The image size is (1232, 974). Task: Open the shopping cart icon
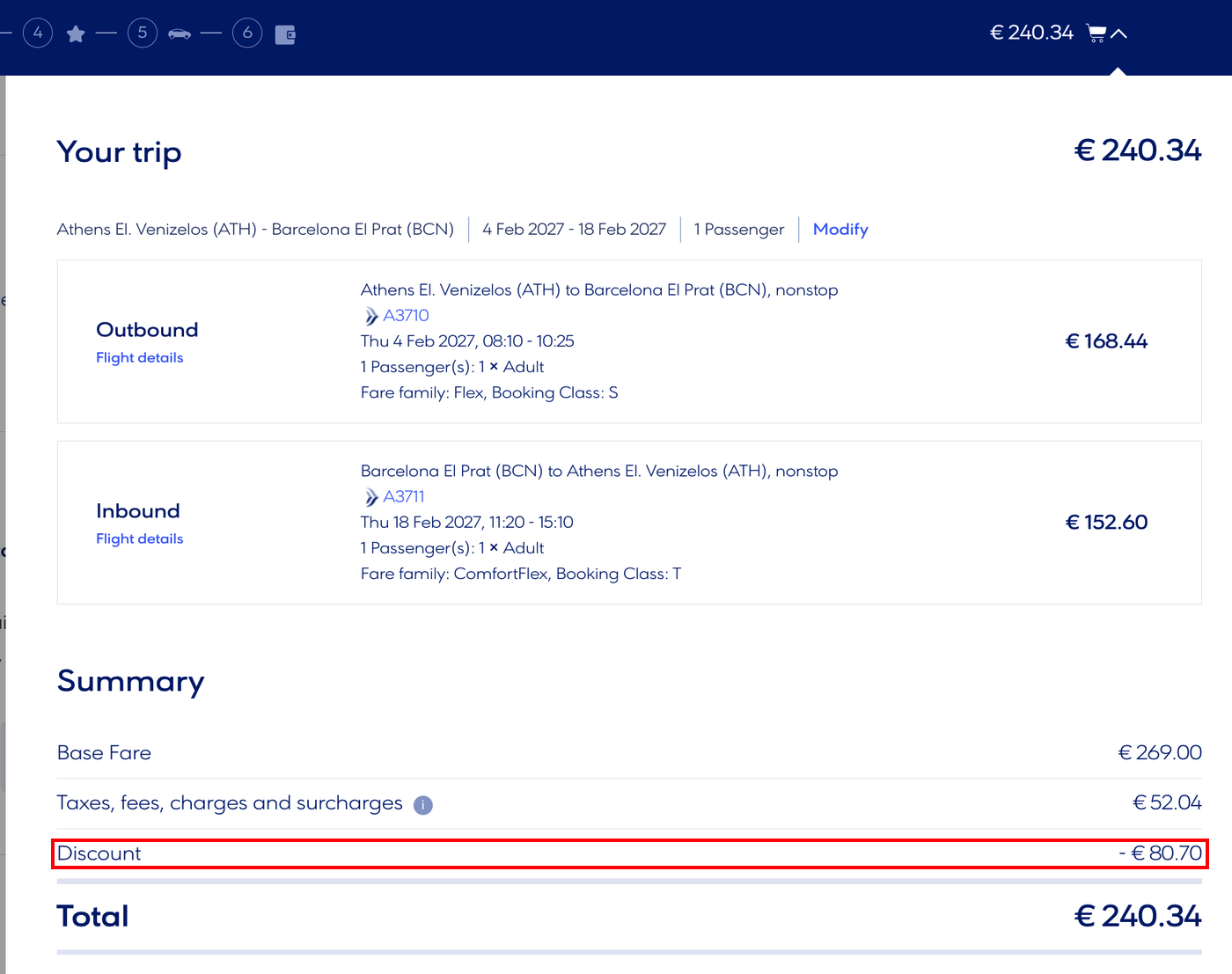click(x=1096, y=33)
